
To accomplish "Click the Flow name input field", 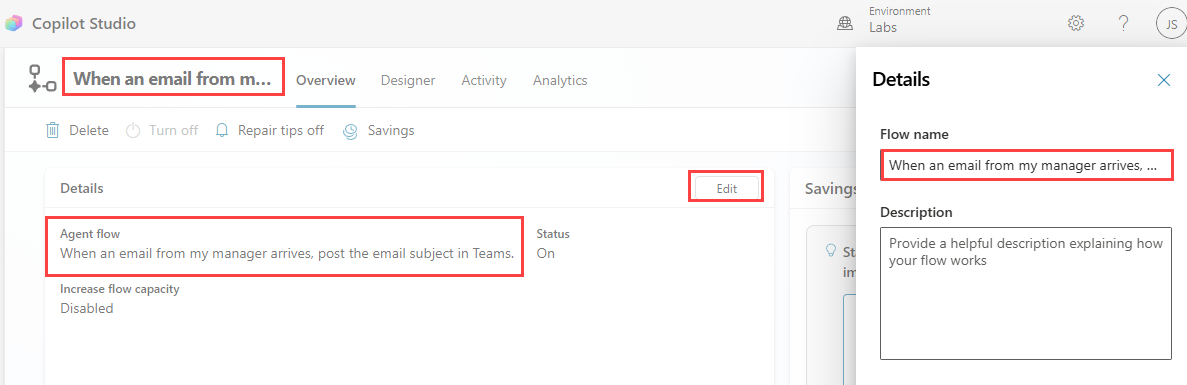I will click(1026, 165).
